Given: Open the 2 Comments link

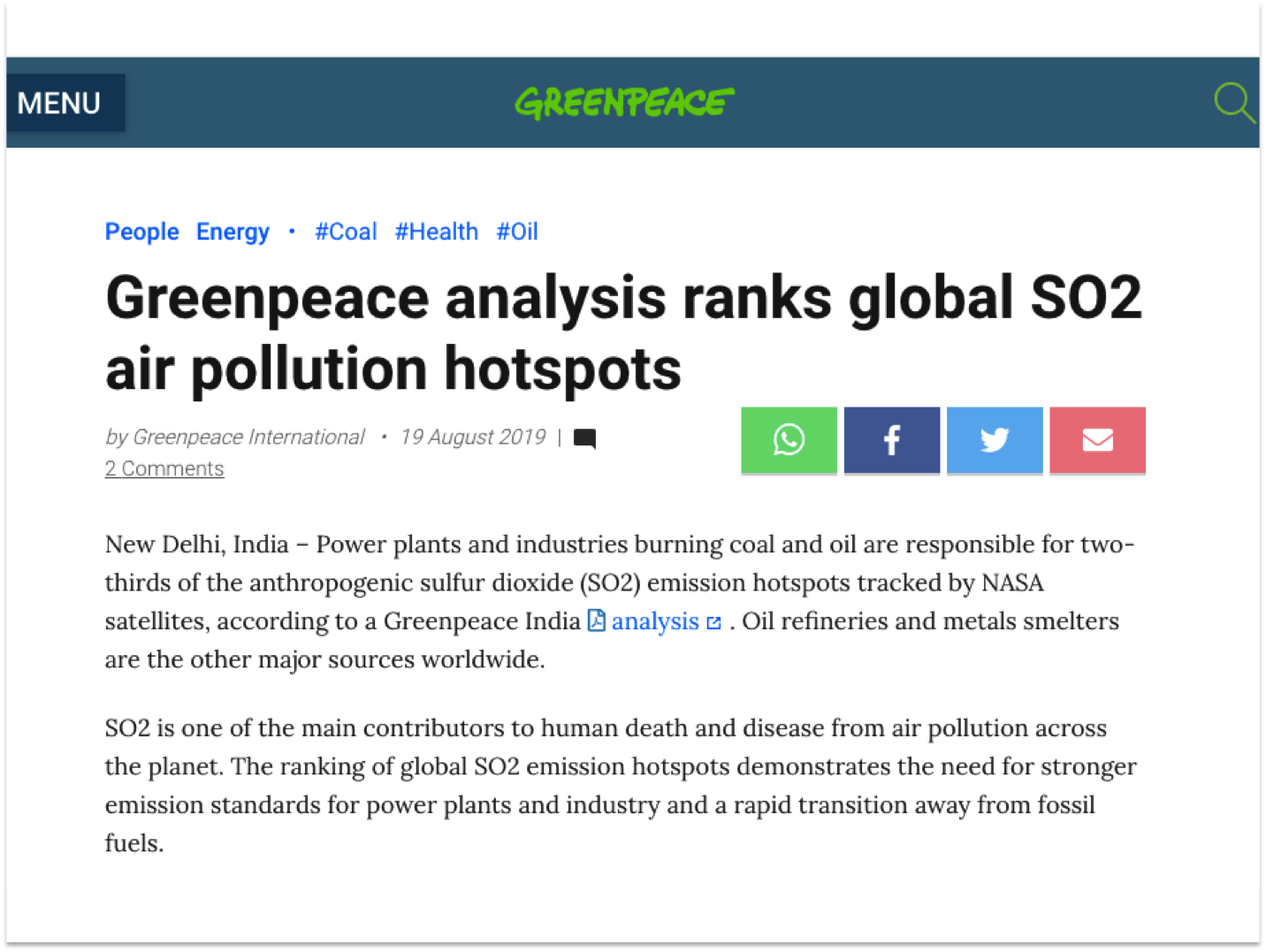Looking at the screenshot, I should [164, 468].
